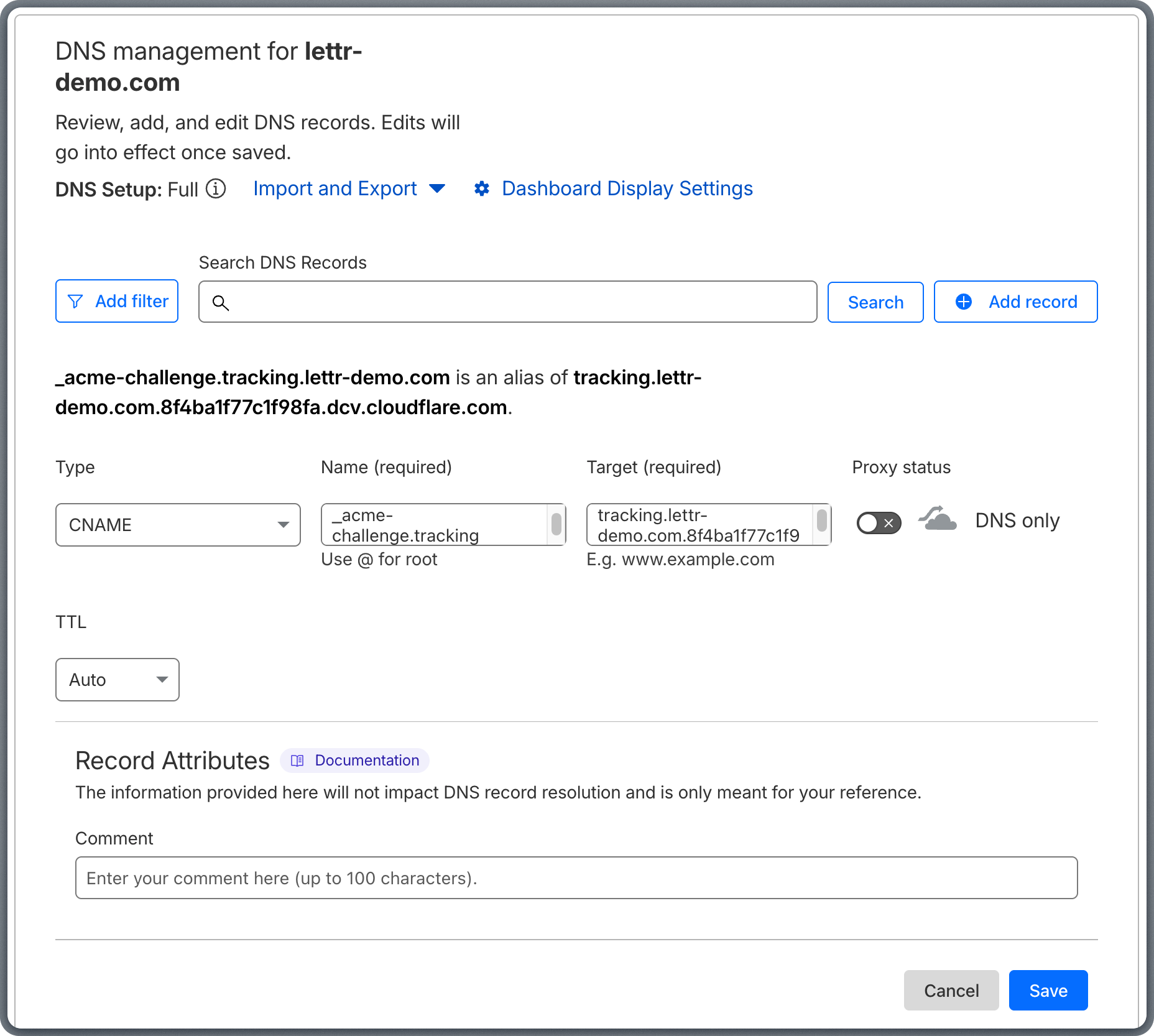Viewport: 1154px width, 1036px height.
Task: Click the gear icon beside Dashboard Display Settings
Action: [482, 188]
